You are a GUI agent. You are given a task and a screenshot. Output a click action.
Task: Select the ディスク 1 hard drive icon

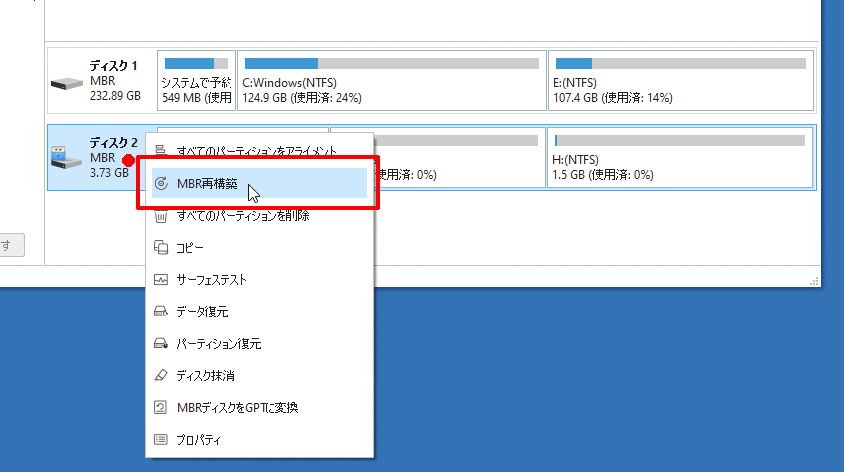pos(66,82)
